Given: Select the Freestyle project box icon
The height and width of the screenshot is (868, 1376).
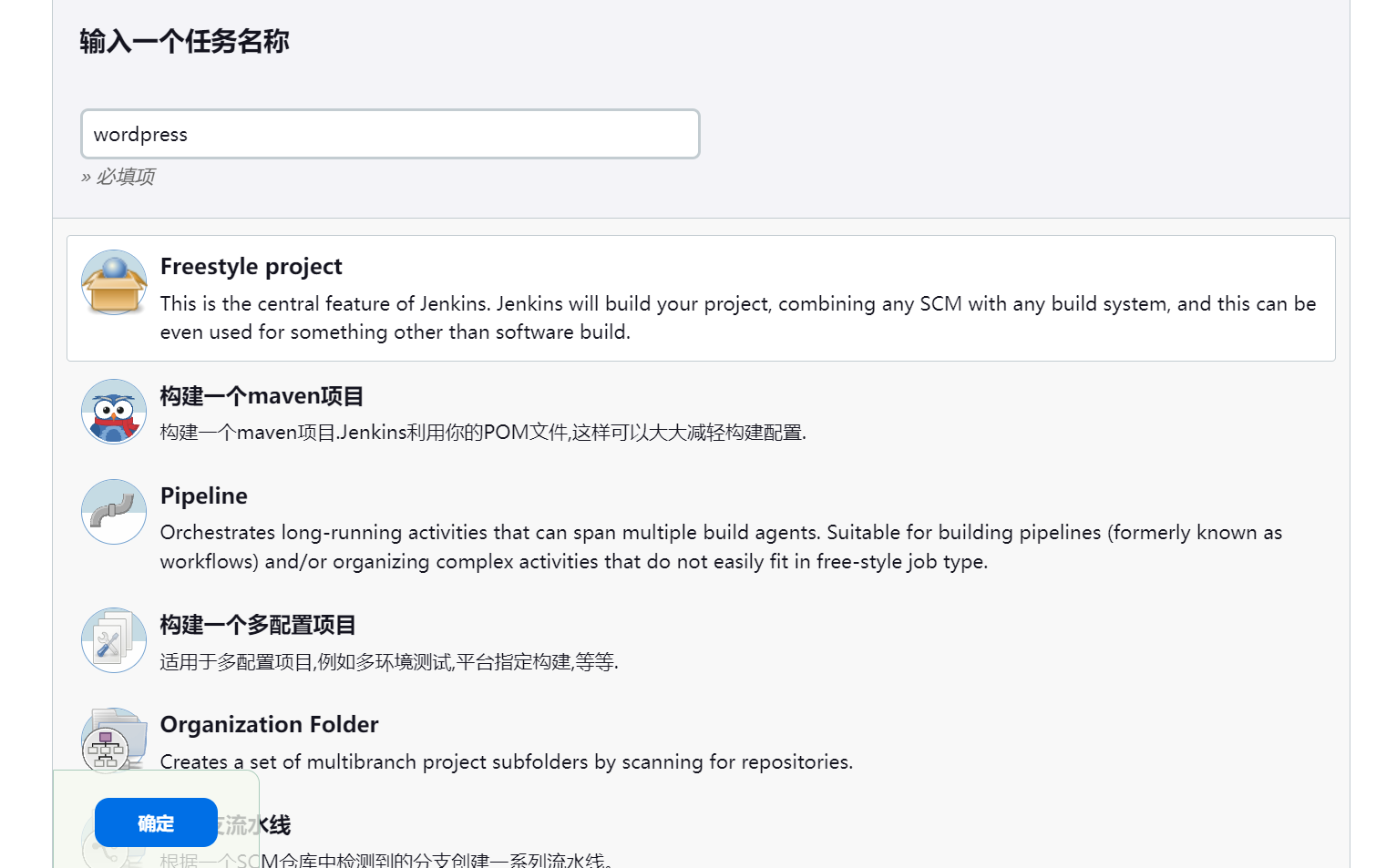Looking at the screenshot, I should click(x=114, y=282).
